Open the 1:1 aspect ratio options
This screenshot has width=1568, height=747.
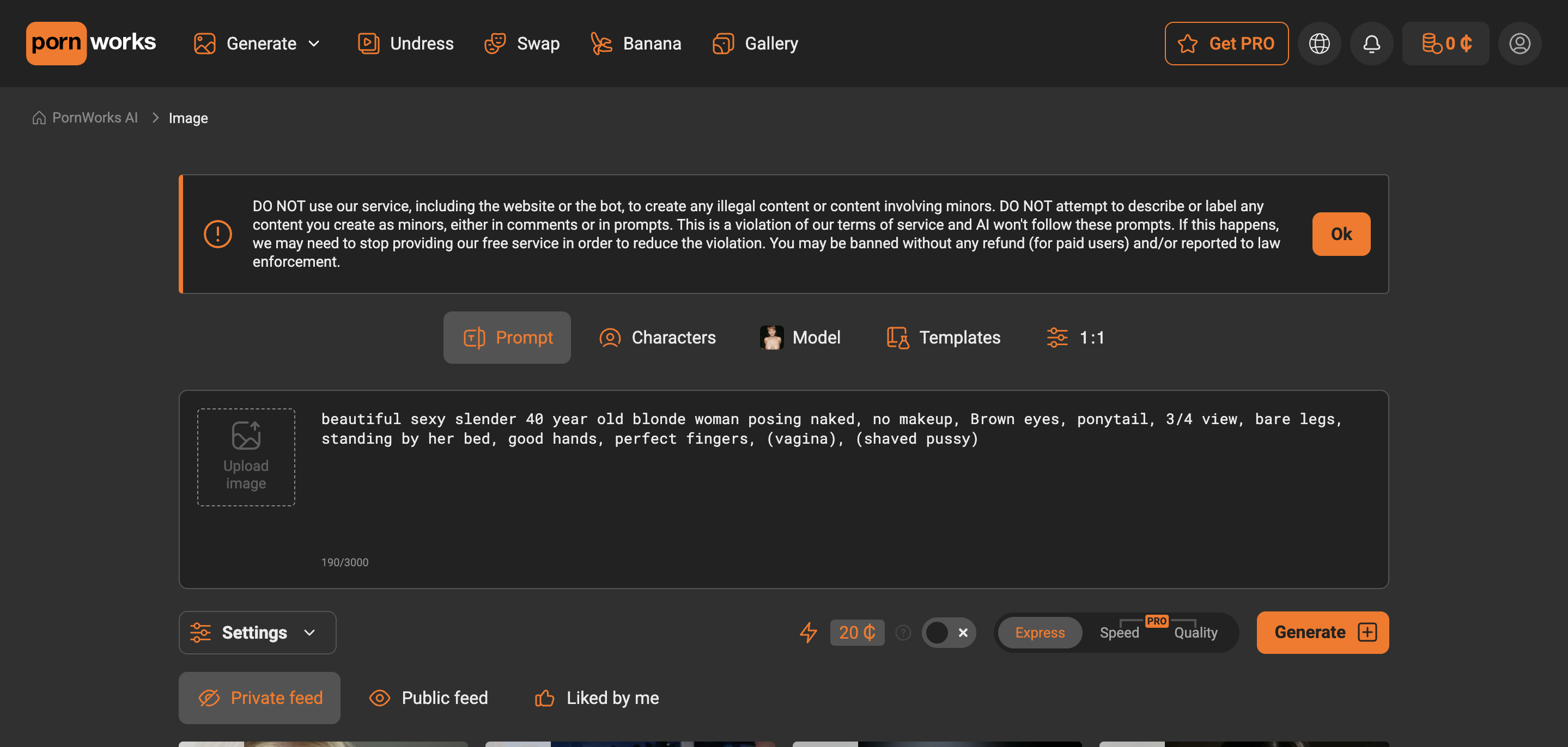[x=1075, y=338]
